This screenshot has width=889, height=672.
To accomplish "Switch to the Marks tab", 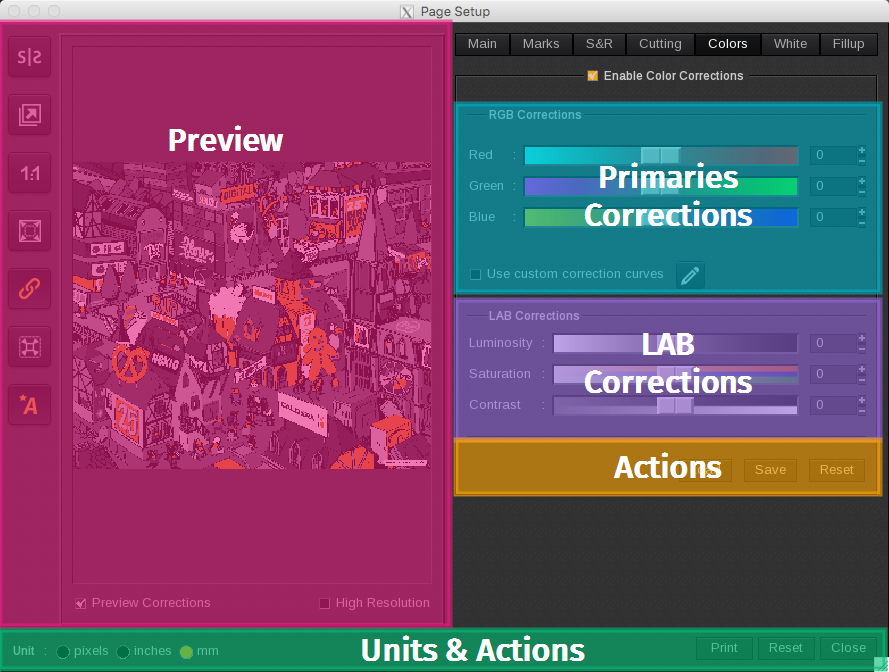I will pos(541,44).
